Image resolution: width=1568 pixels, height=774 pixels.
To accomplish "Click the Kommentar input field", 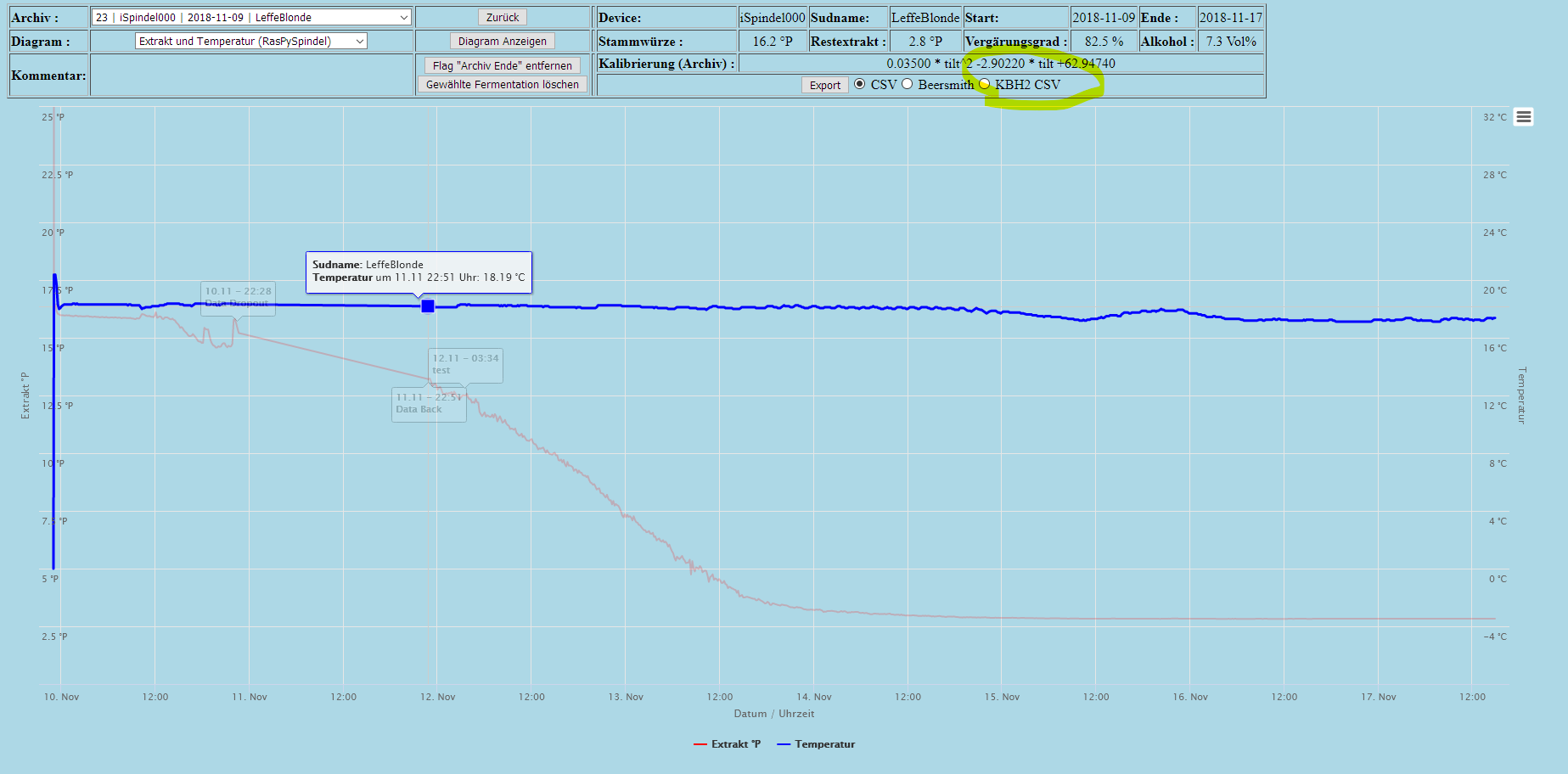I will click(x=251, y=76).
